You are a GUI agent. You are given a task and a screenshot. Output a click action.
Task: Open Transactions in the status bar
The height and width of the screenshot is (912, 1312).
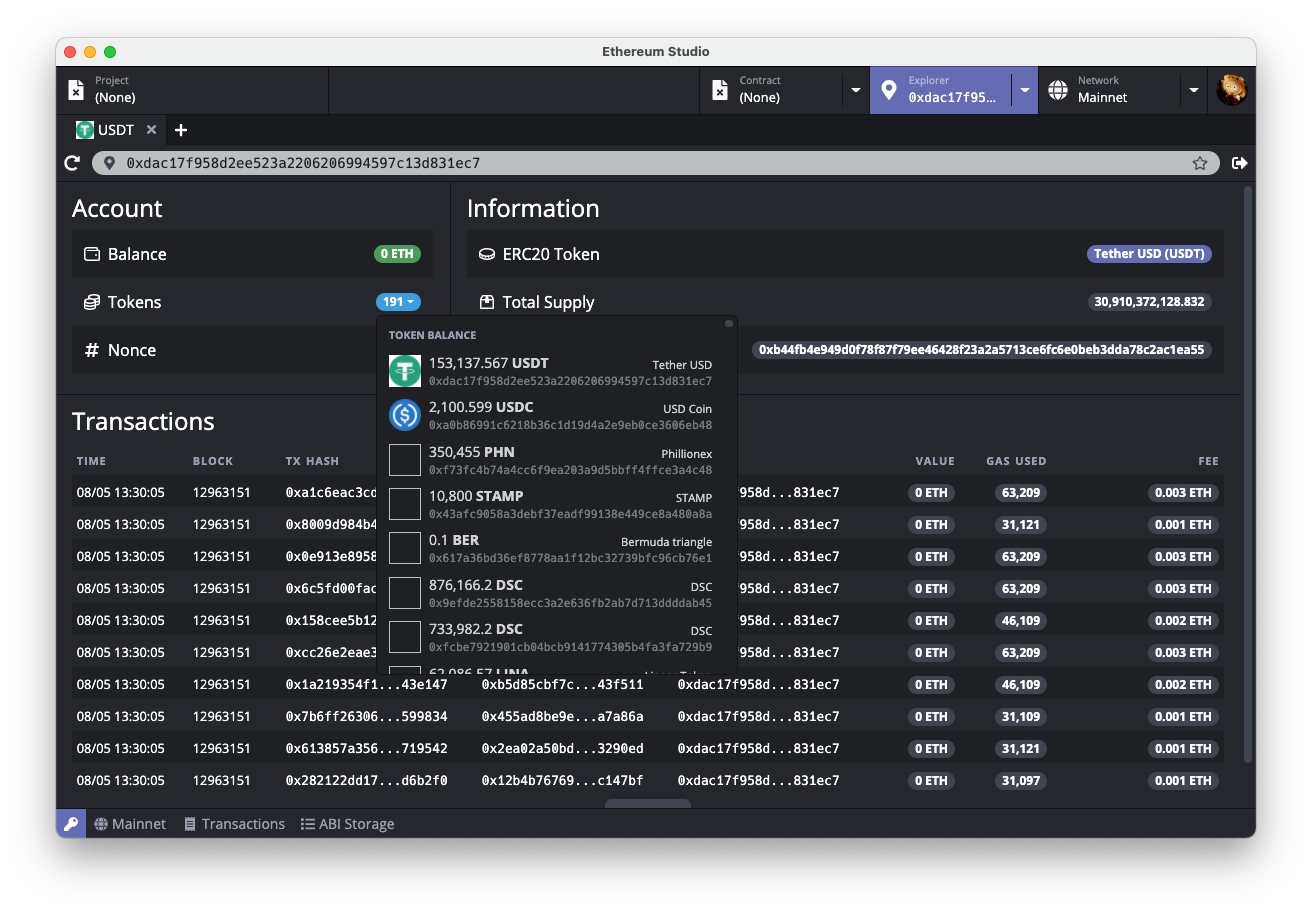pyautogui.click(x=234, y=824)
